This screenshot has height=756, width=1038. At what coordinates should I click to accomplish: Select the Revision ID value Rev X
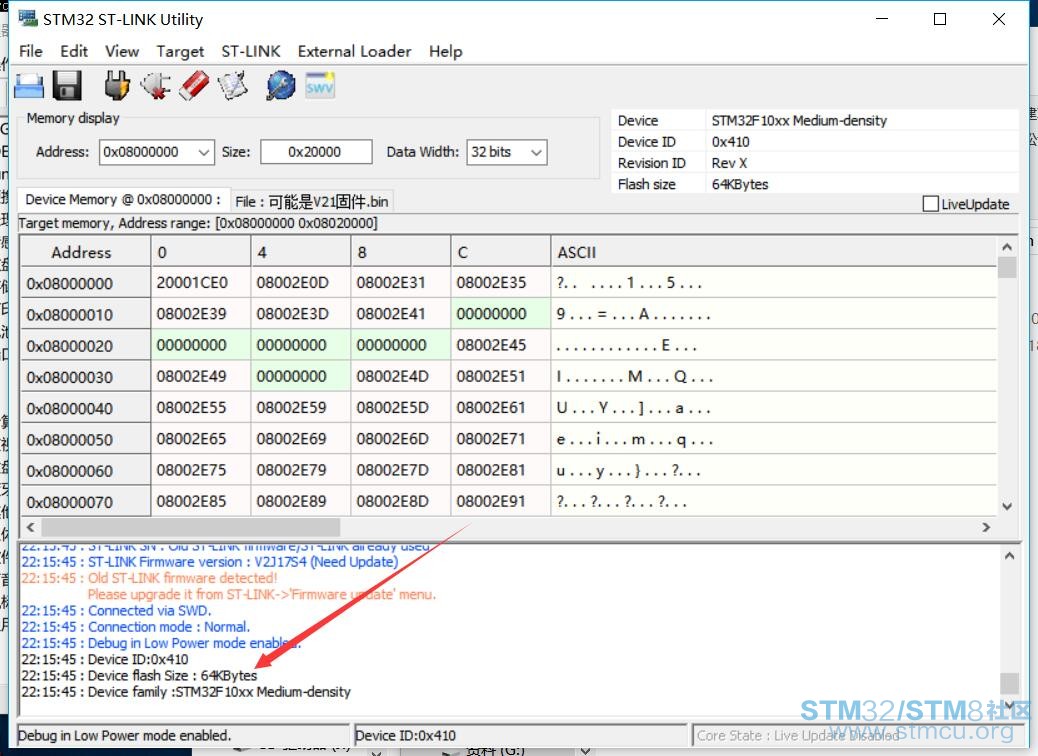pyautogui.click(x=729, y=163)
